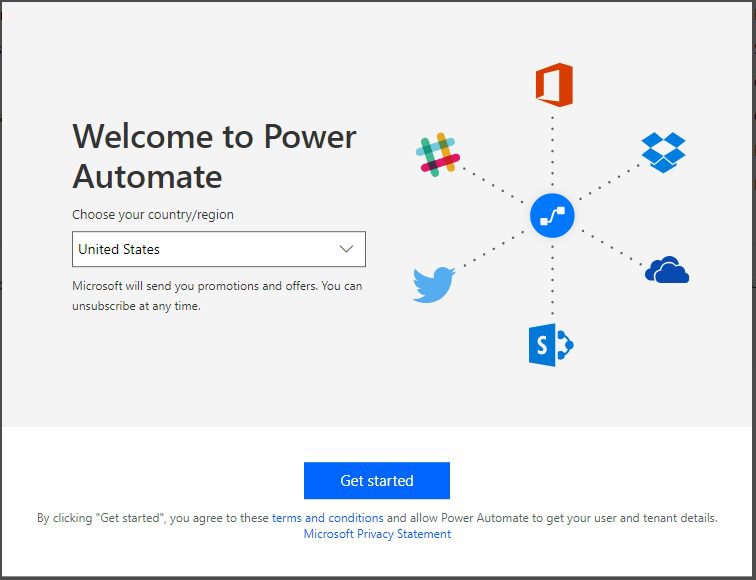The image size is (756, 580).
Task: Click the Twitter bird icon
Action: [x=434, y=284]
